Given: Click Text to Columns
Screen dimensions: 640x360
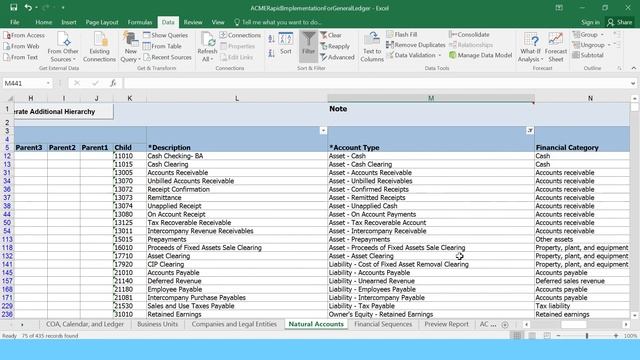Looking at the screenshot, I should point(372,47).
